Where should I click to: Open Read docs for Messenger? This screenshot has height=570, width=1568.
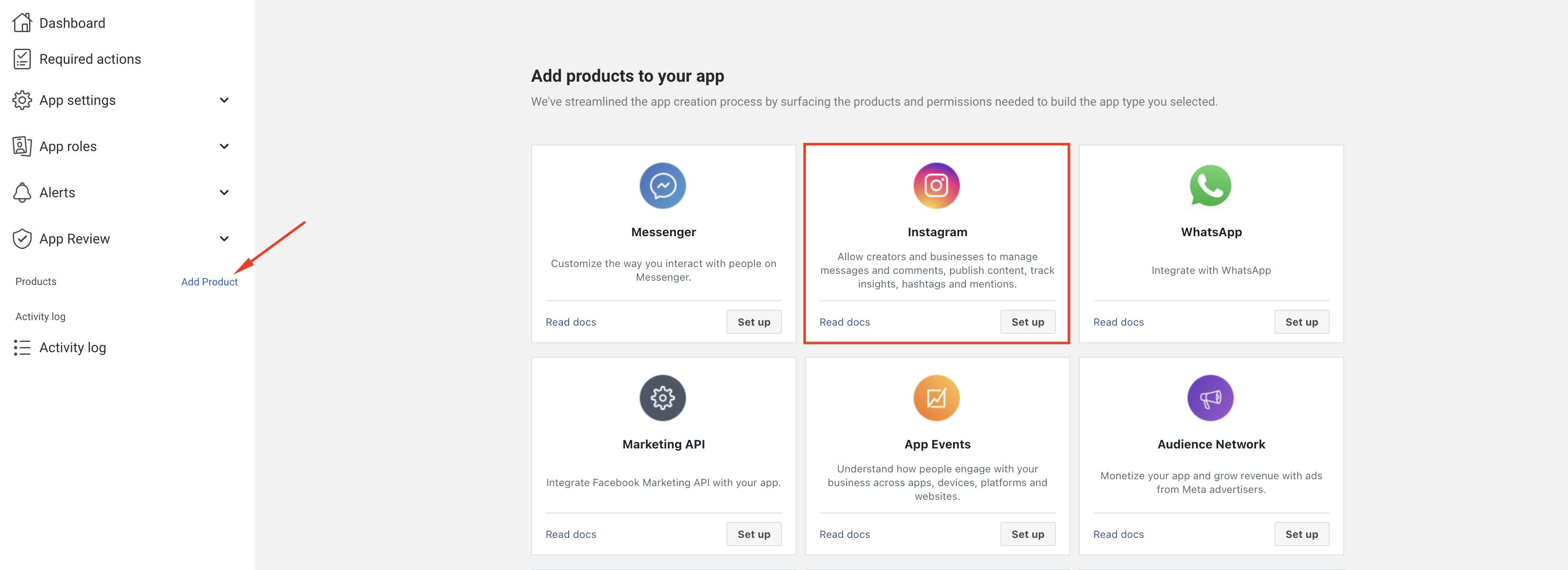pyautogui.click(x=570, y=322)
